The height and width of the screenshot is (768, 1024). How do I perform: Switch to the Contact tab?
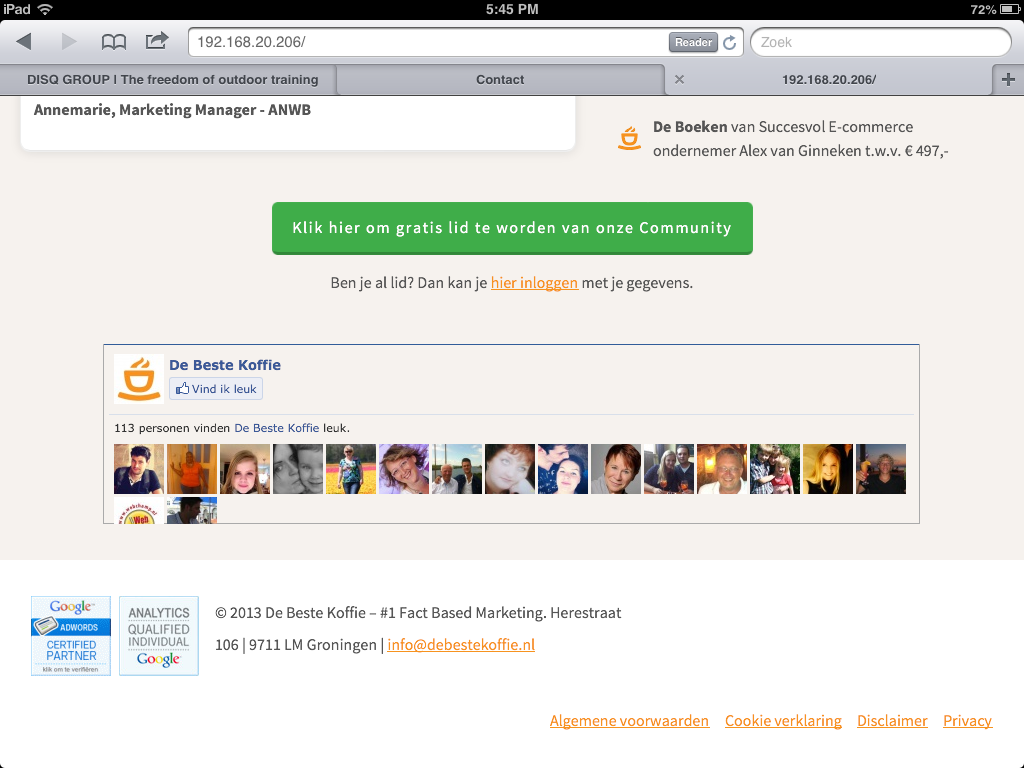pos(500,79)
